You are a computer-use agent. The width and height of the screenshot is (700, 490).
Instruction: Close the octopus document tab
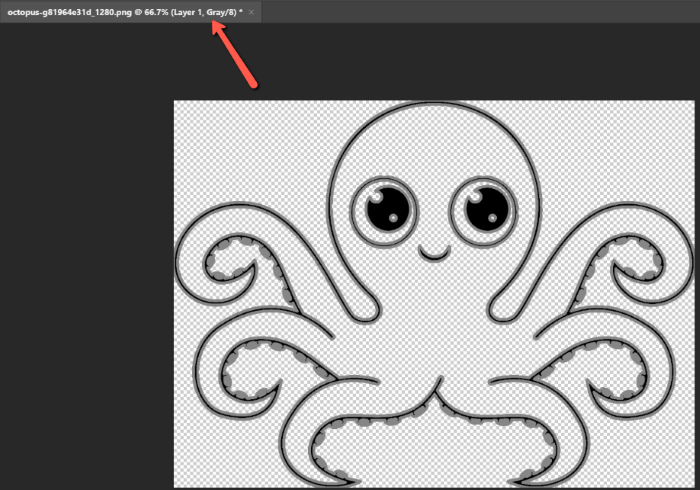tap(252, 11)
